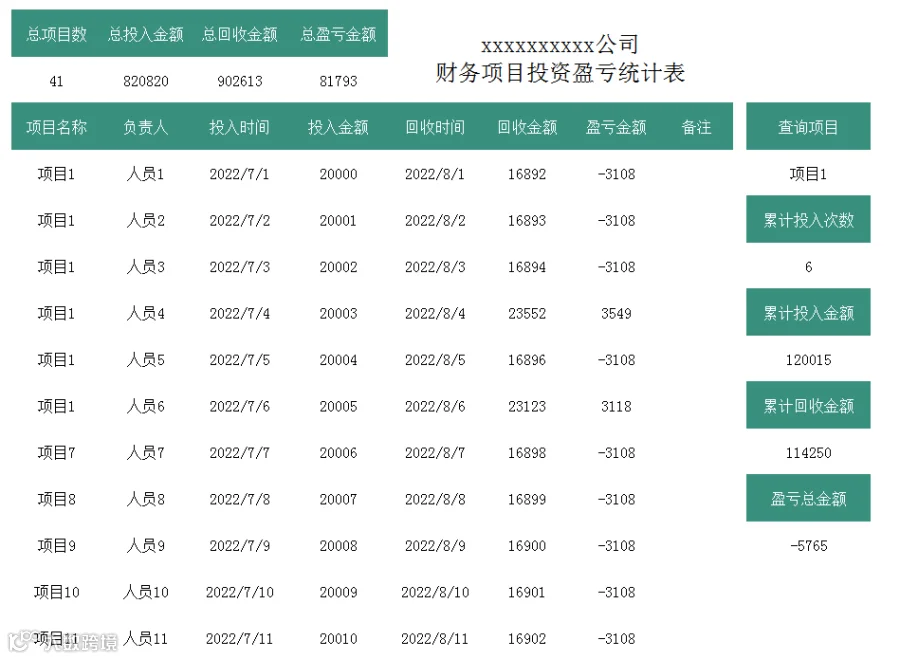900x659 pixels.
Task: Select the 投入时间 column header
Action: point(239,127)
